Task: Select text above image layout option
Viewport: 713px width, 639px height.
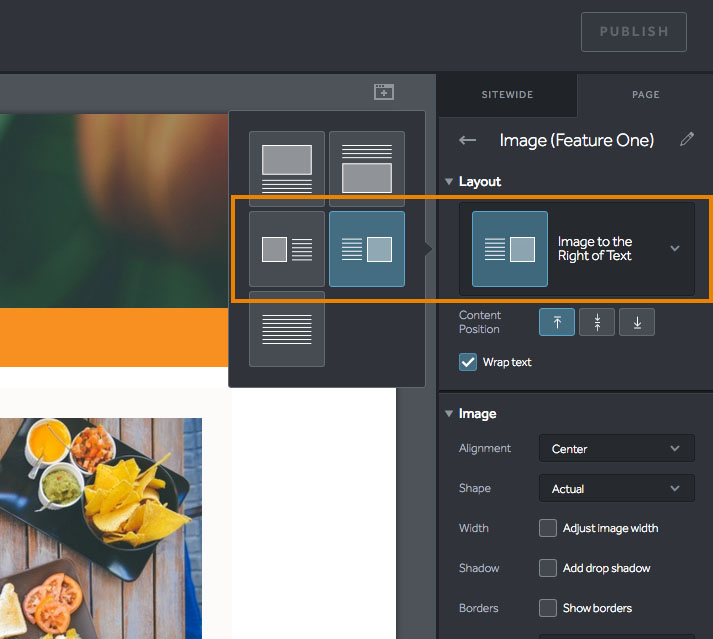Action: pos(367,169)
